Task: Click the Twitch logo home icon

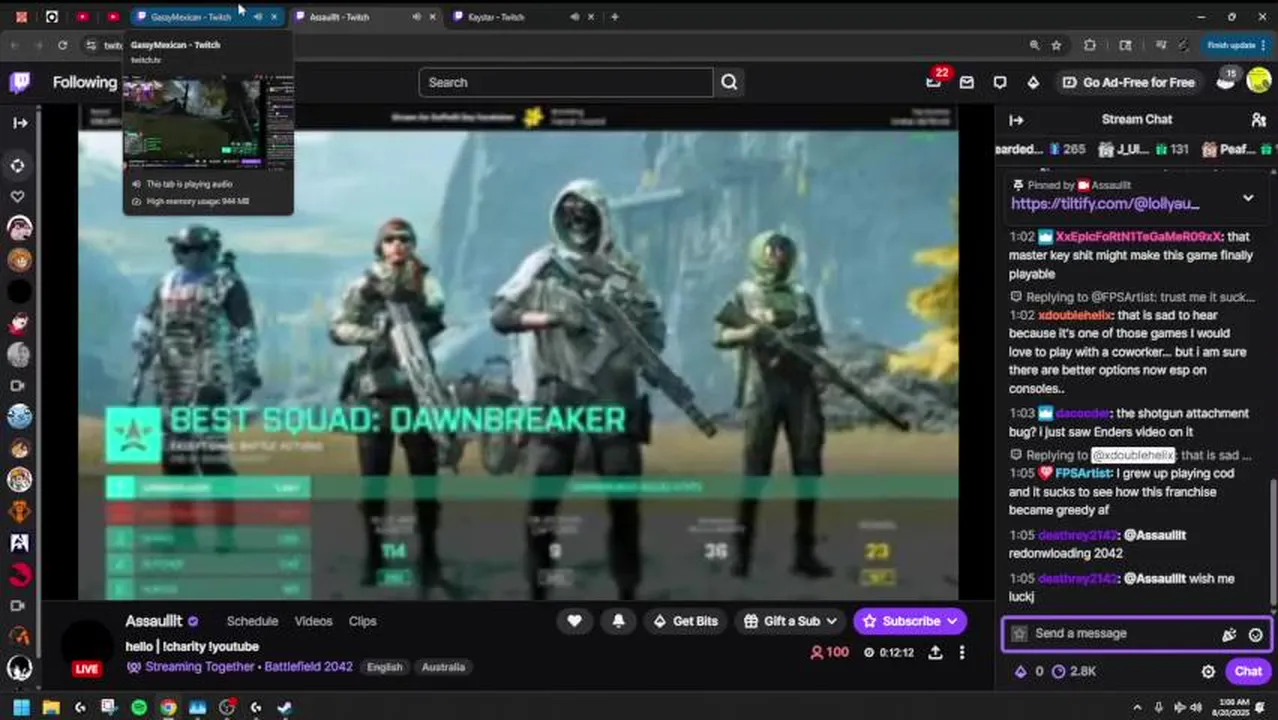Action: point(20,82)
